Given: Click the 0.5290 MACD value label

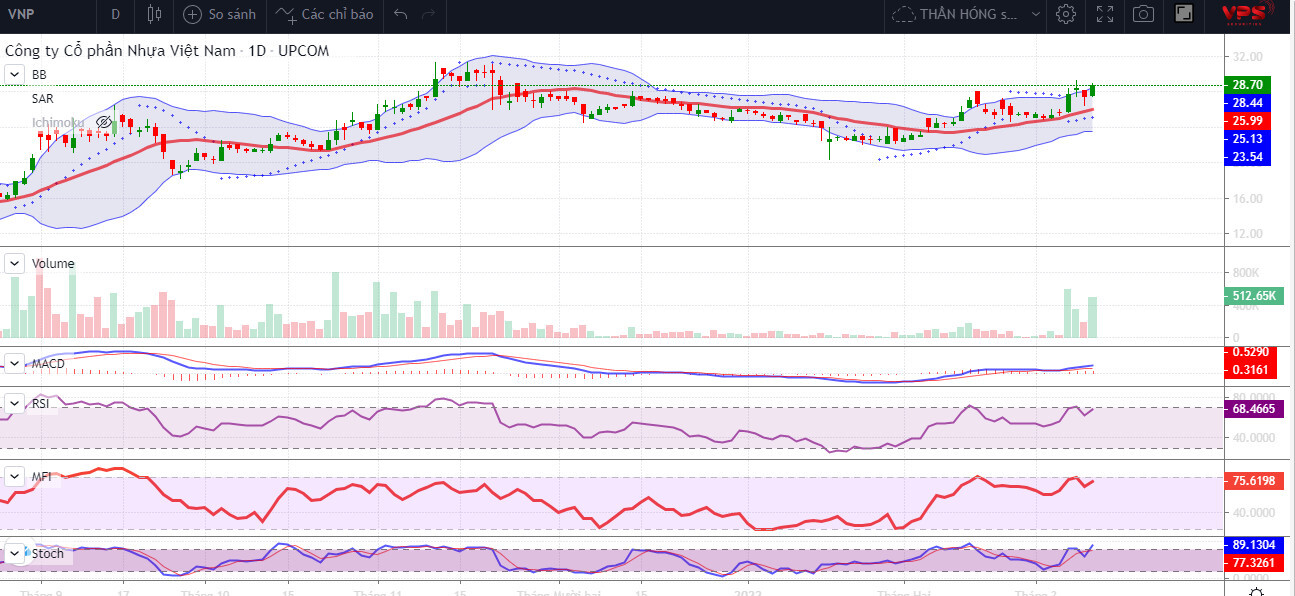Looking at the screenshot, I should [1251, 352].
